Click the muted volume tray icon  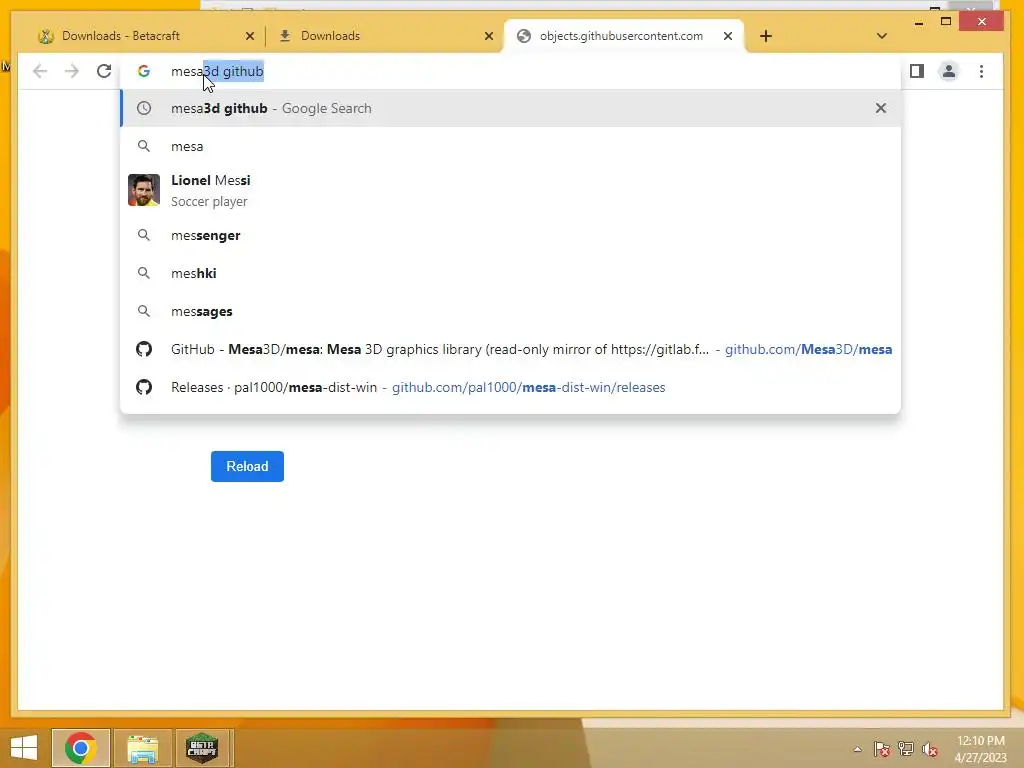coord(930,749)
